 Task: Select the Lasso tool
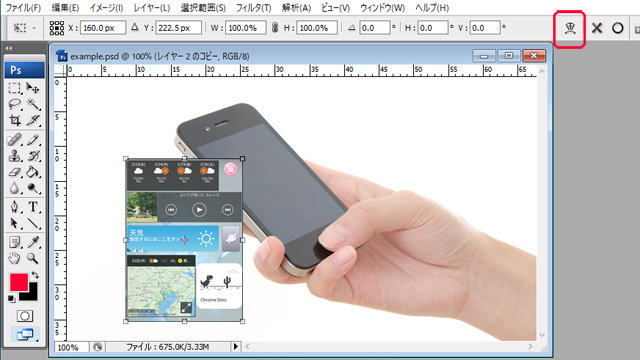click(x=15, y=104)
